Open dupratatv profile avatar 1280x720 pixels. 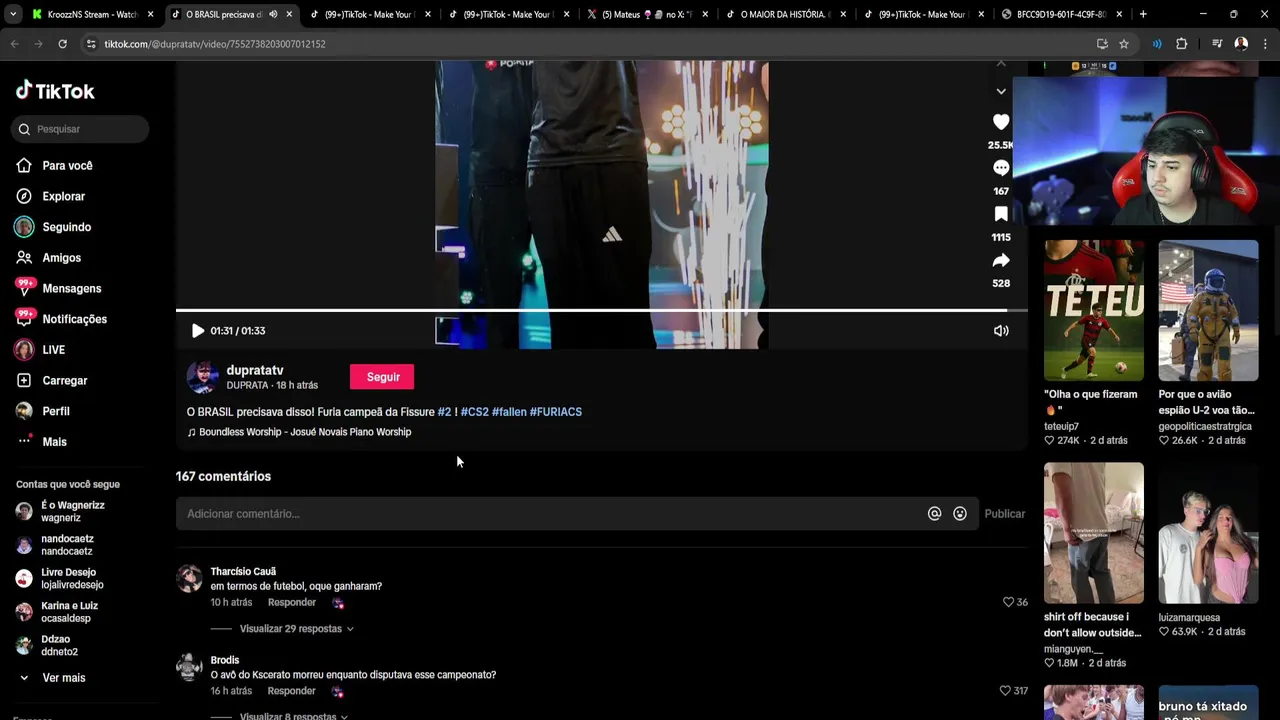(x=203, y=377)
